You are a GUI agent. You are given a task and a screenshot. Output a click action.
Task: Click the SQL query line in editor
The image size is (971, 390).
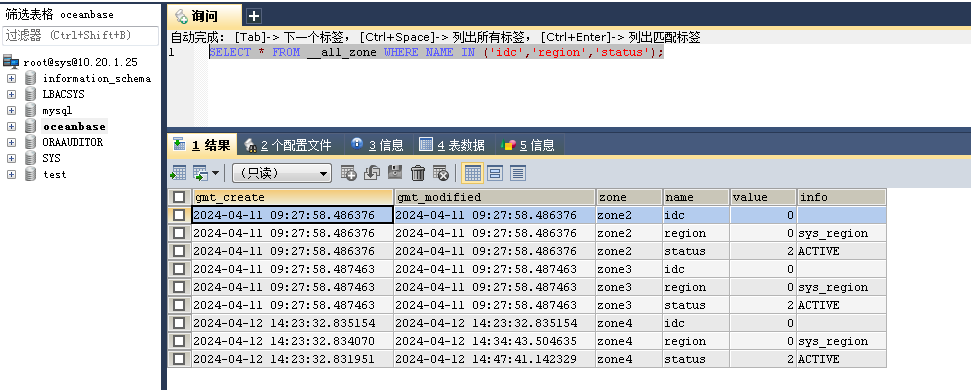437,53
